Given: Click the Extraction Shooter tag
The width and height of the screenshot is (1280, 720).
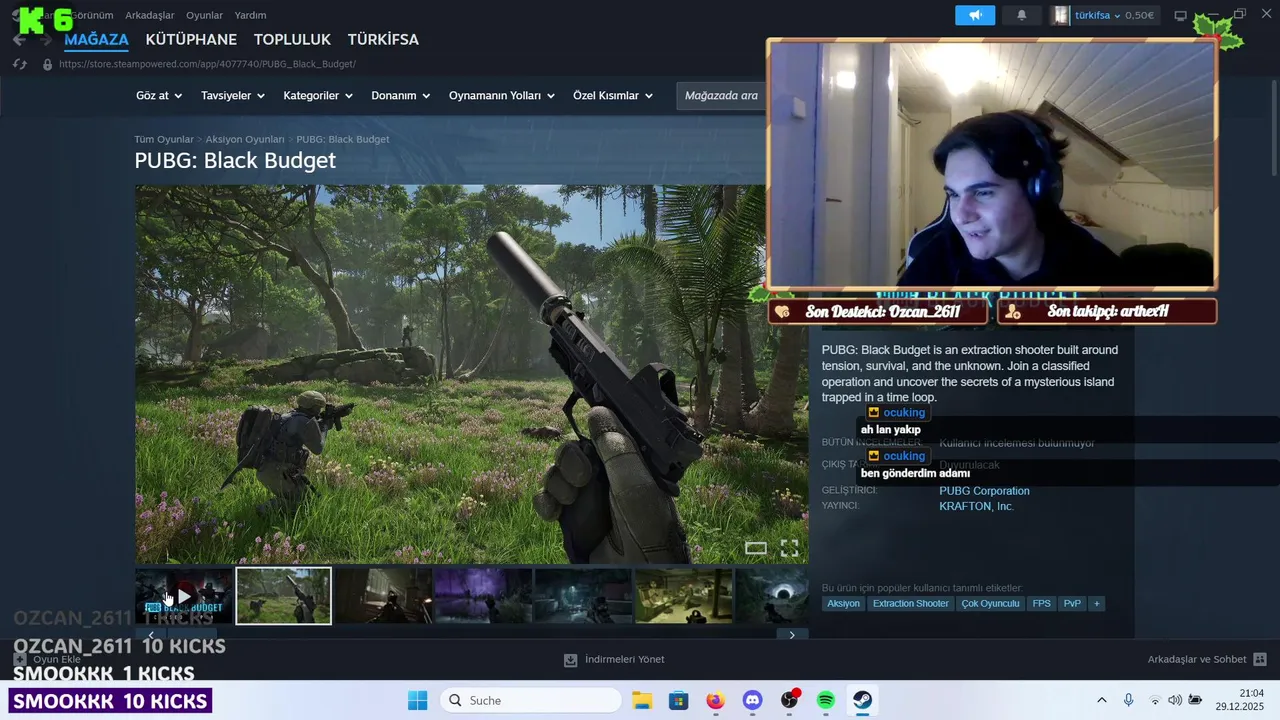Looking at the screenshot, I should click(910, 604).
